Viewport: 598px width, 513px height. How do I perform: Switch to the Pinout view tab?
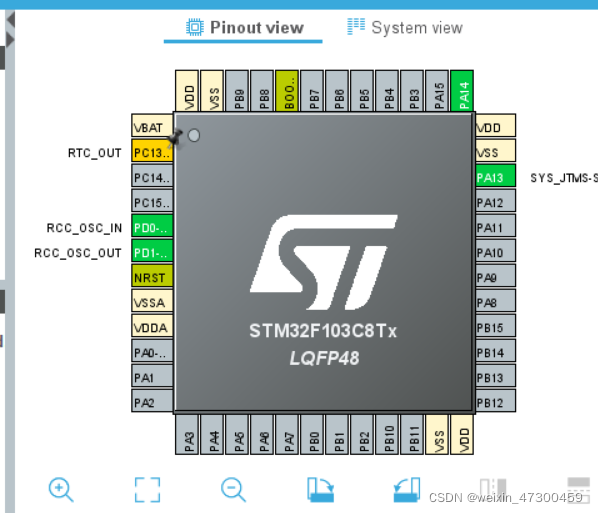(245, 28)
